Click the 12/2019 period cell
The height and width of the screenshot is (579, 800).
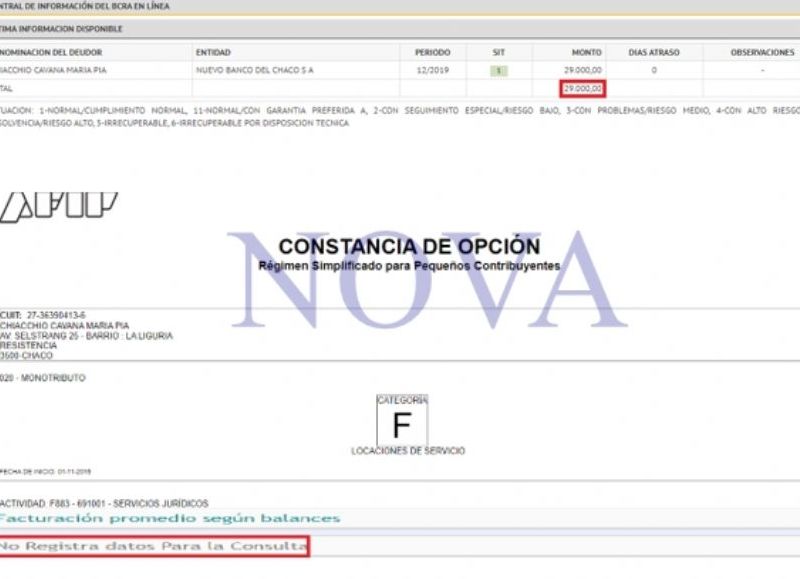pyautogui.click(x=433, y=71)
